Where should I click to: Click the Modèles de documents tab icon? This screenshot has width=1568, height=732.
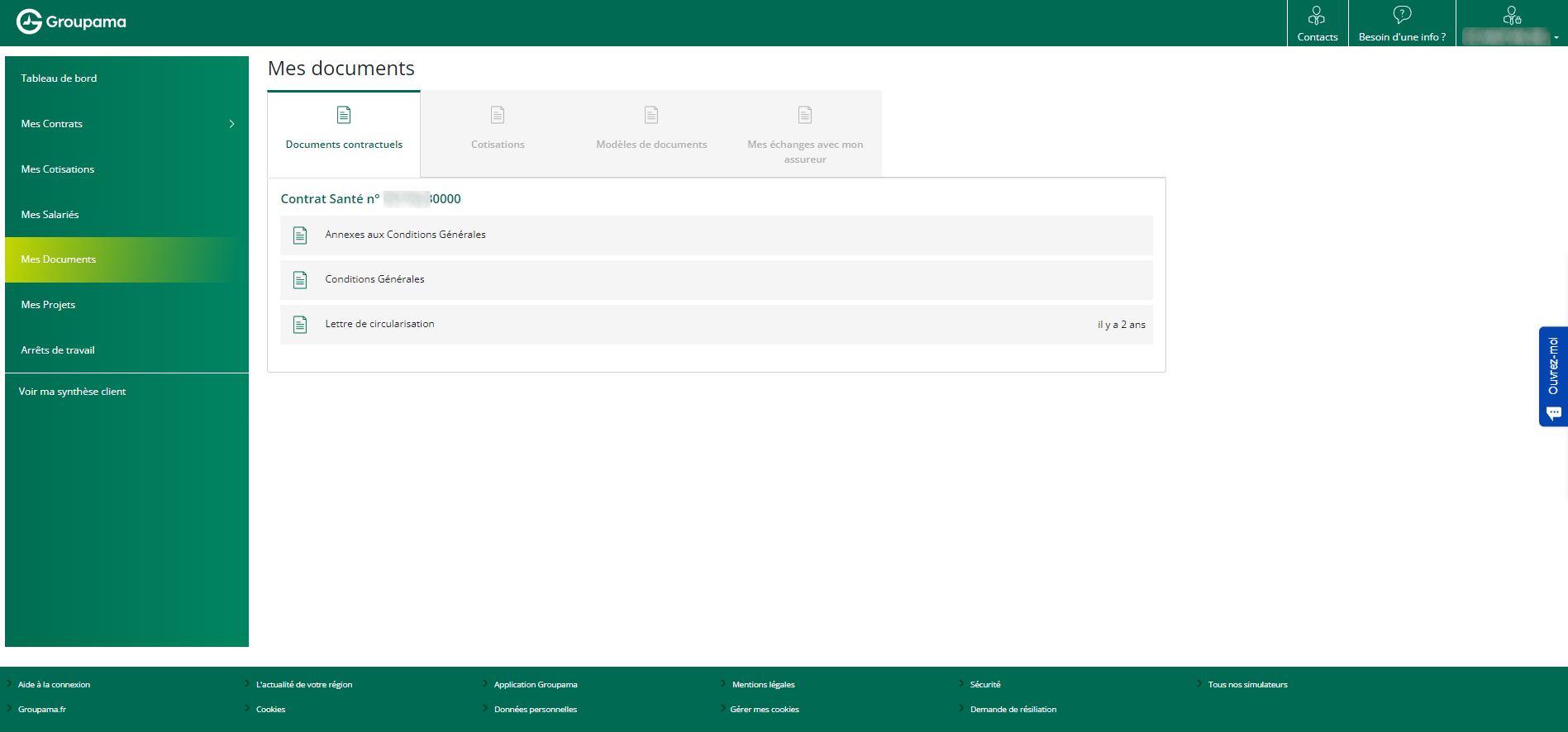pyautogui.click(x=651, y=115)
